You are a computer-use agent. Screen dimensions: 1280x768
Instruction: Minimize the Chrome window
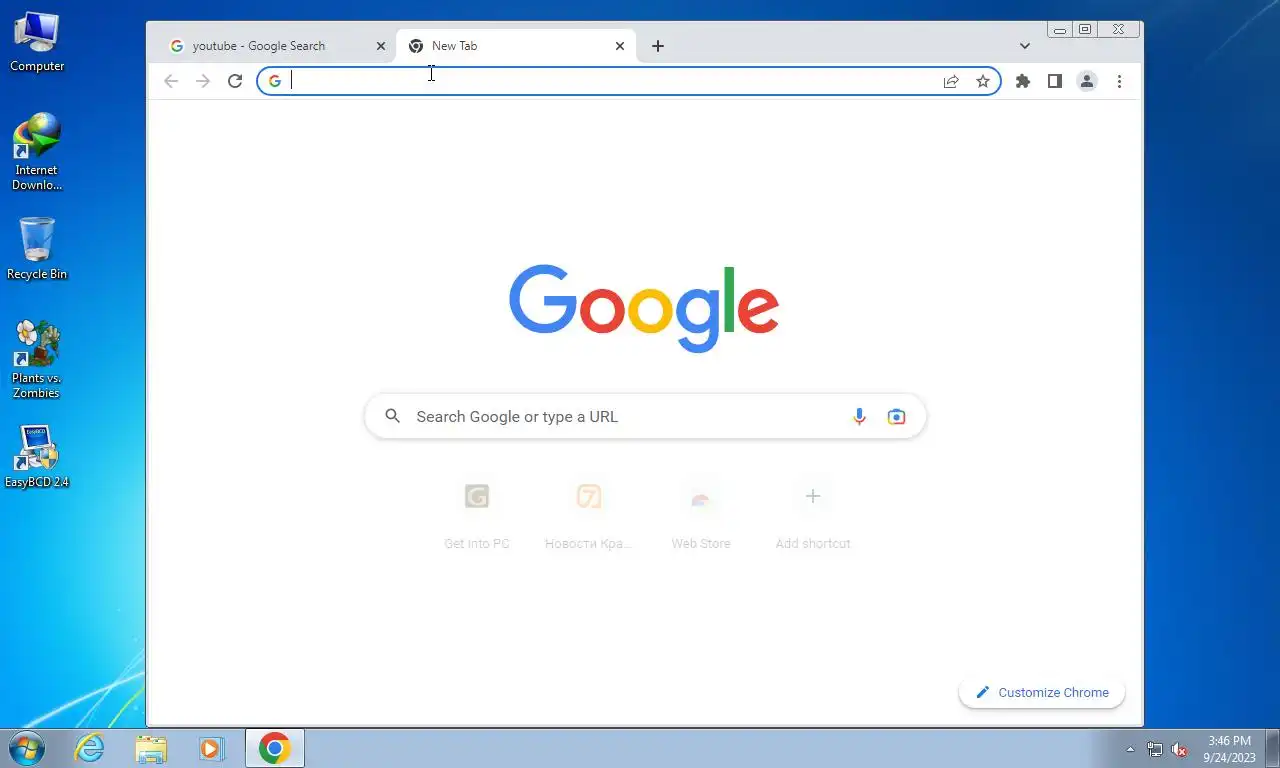1060,30
